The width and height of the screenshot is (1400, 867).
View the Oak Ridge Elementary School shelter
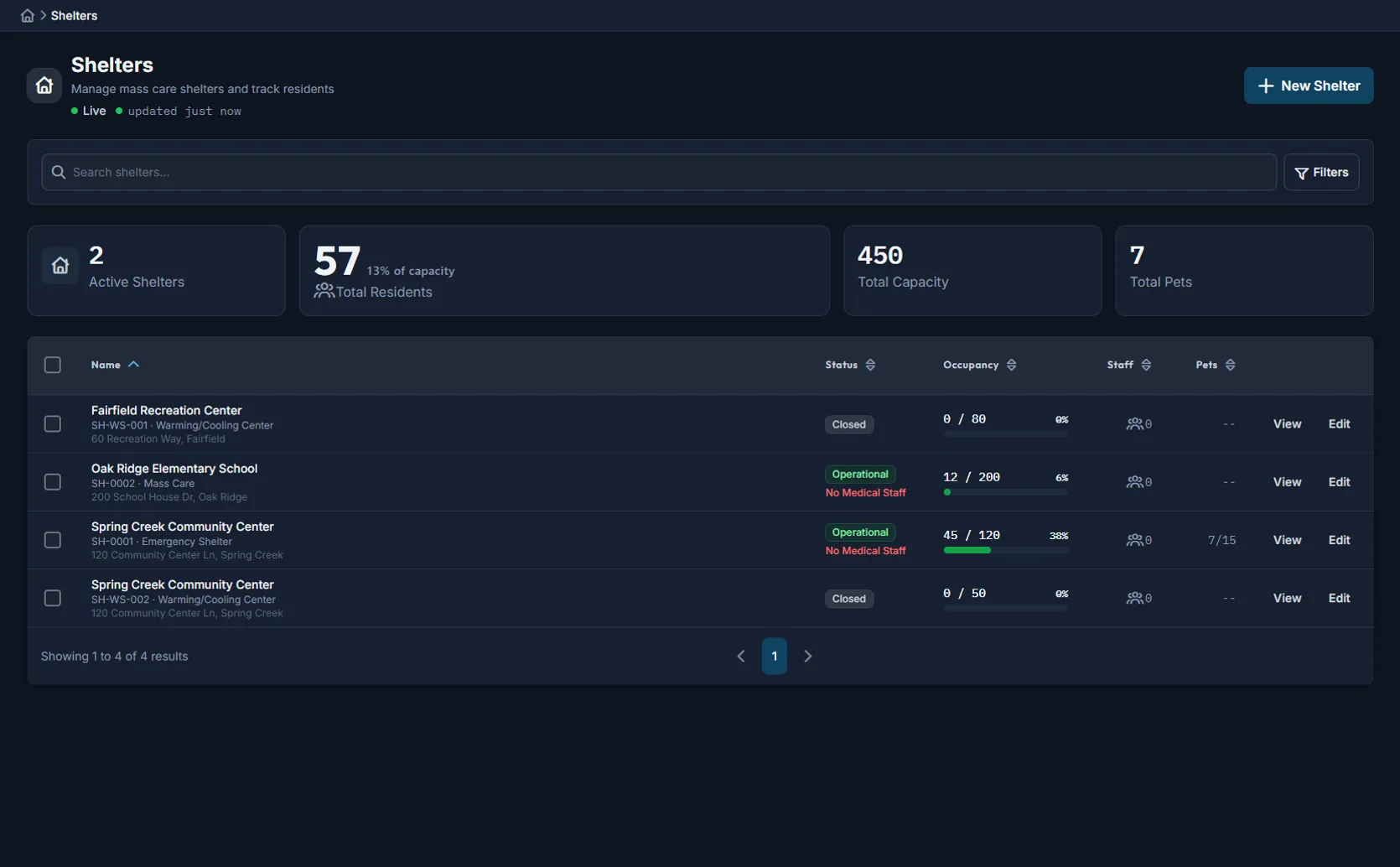(x=1287, y=482)
